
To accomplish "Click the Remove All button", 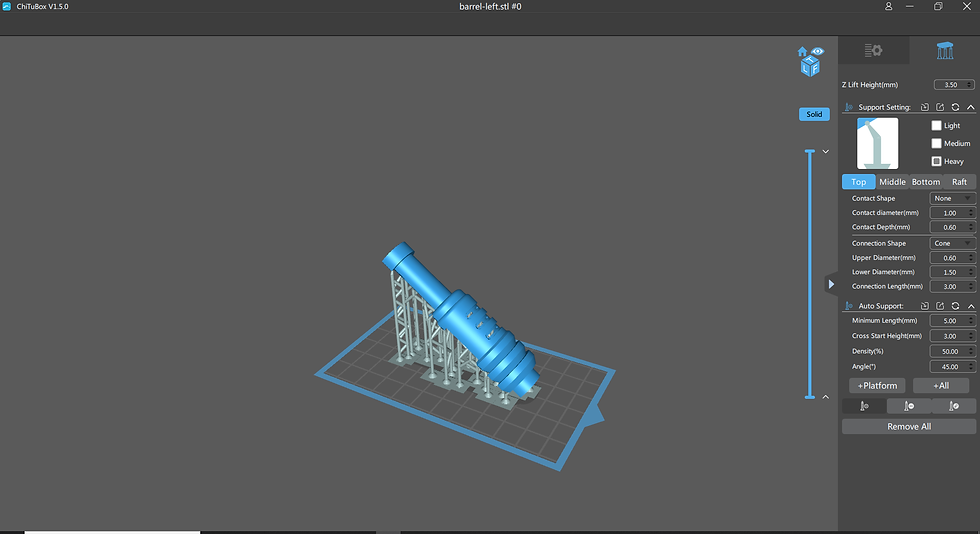I will [909, 426].
